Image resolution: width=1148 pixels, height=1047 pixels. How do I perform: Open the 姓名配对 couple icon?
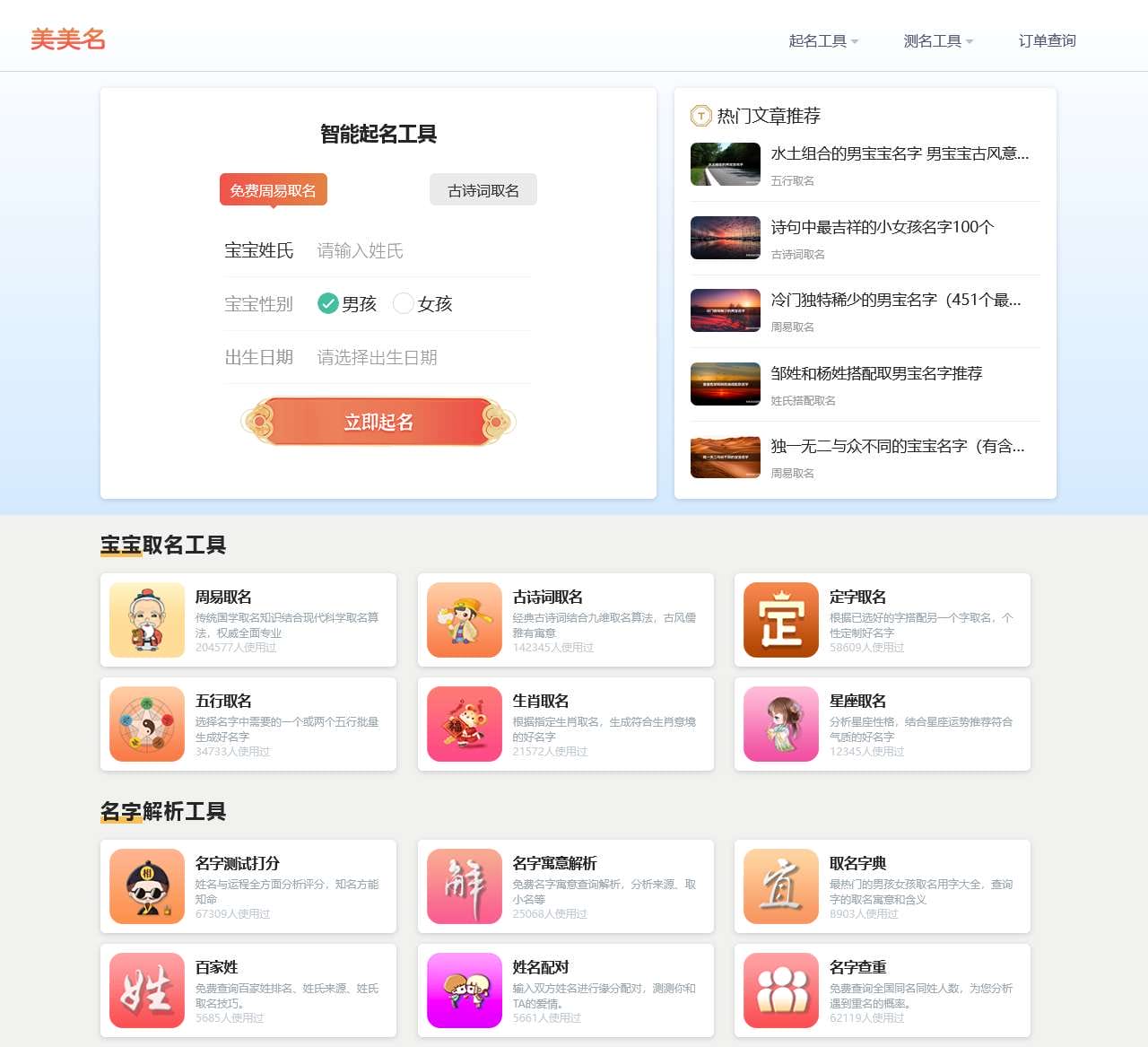(464, 990)
